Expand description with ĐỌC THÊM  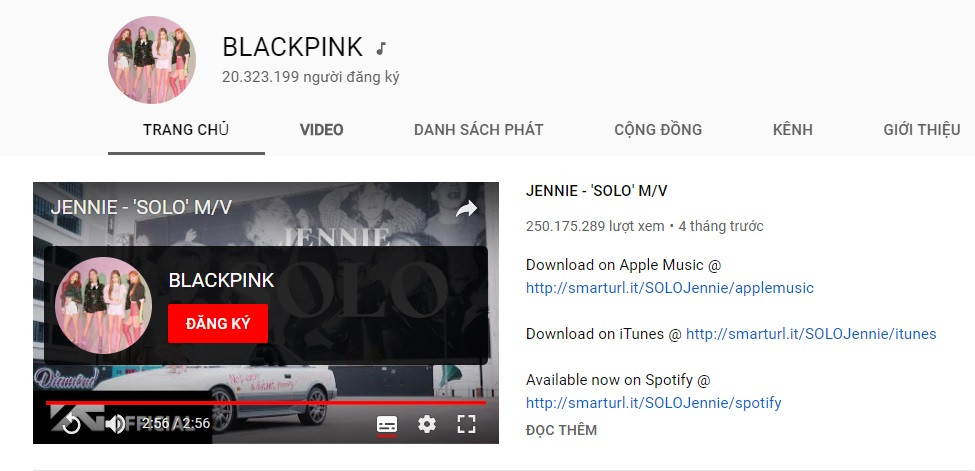point(561,430)
